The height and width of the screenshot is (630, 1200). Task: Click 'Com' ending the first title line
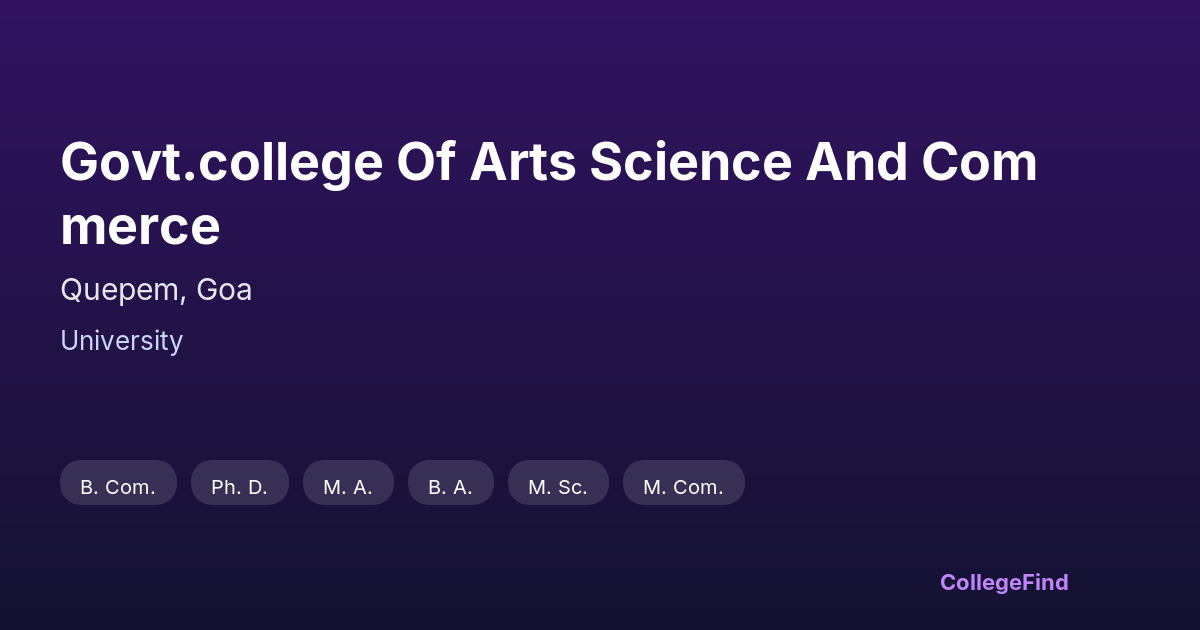tap(979, 163)
